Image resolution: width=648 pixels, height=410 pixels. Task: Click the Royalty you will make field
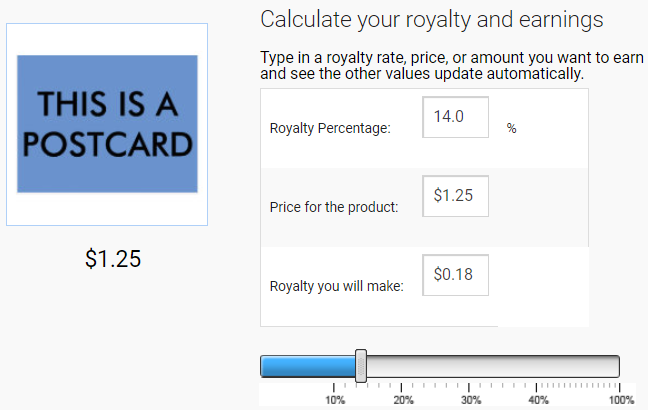tap(455, 275)
